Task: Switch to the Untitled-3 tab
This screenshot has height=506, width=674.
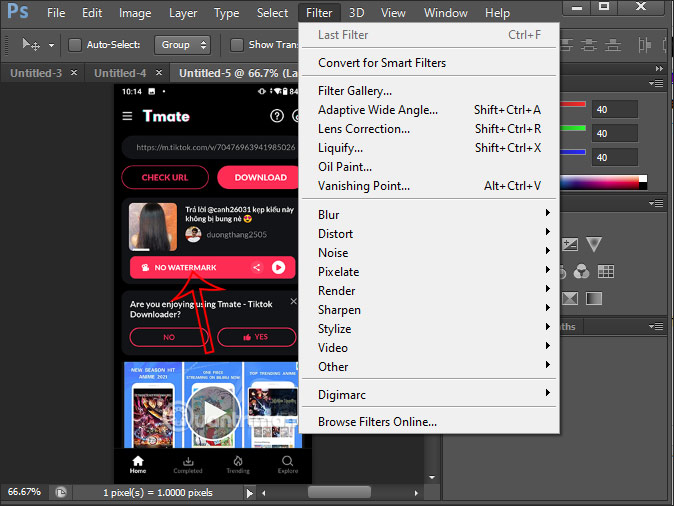Action: tap(36, 73)
